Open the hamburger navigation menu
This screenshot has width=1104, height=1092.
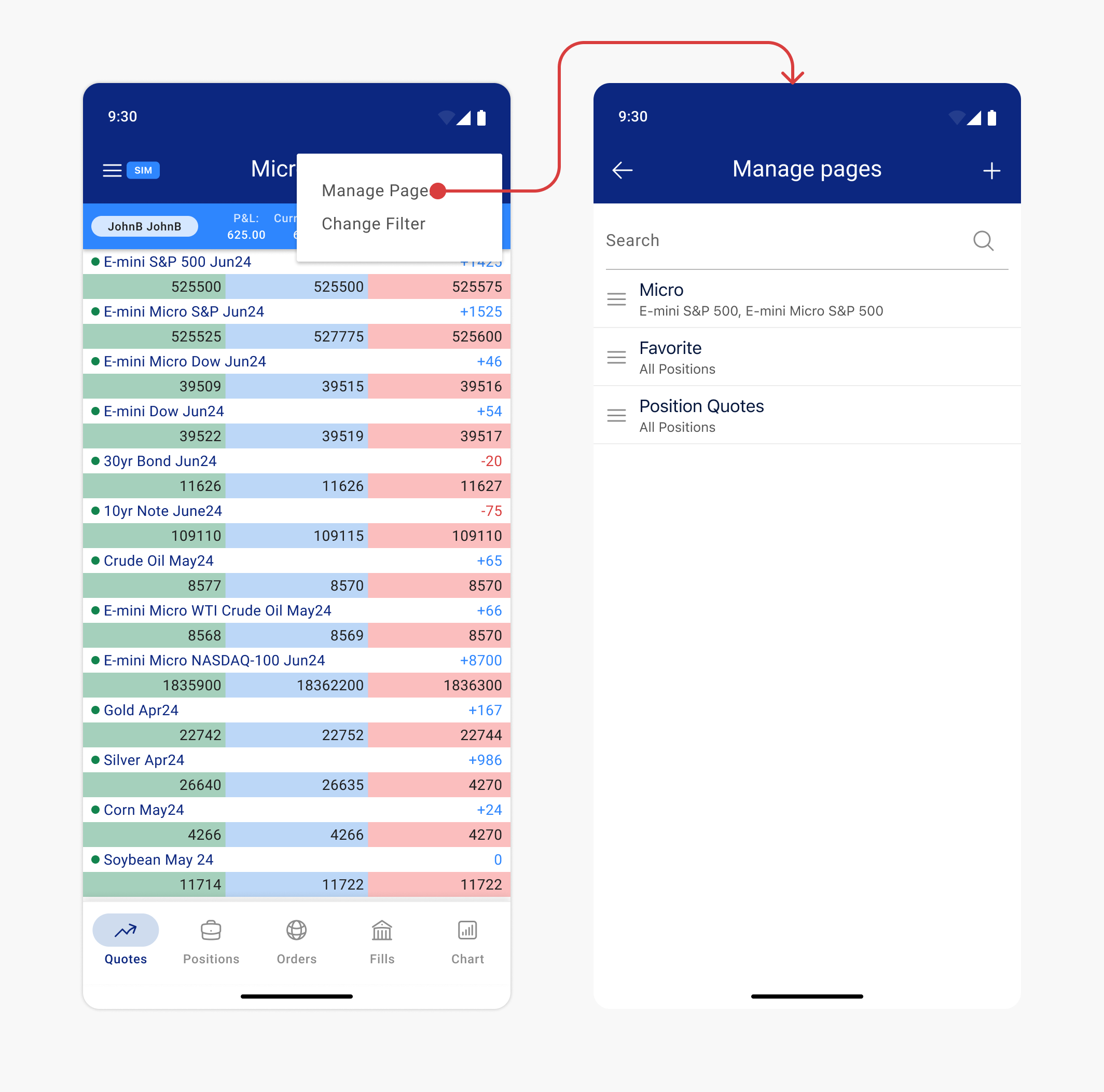click(112, 170)
